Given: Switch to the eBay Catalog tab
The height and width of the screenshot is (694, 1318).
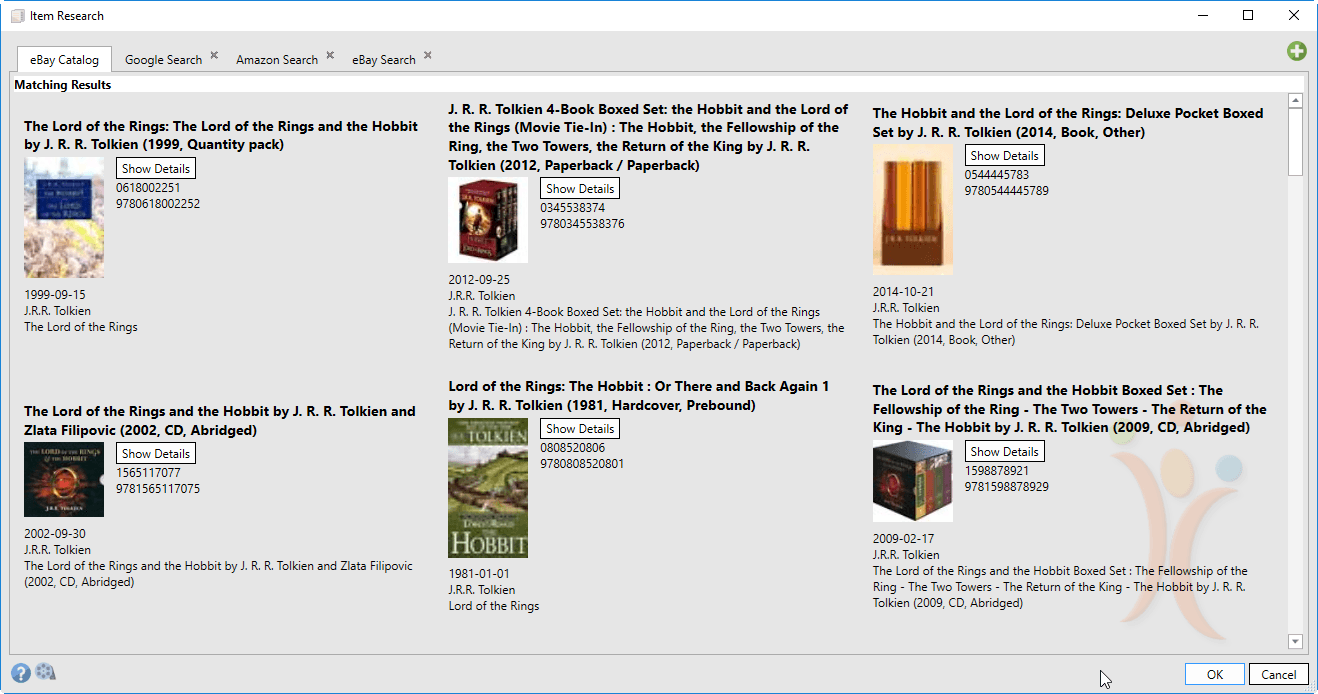Looking at the screenshot, I should click(65, 59).
